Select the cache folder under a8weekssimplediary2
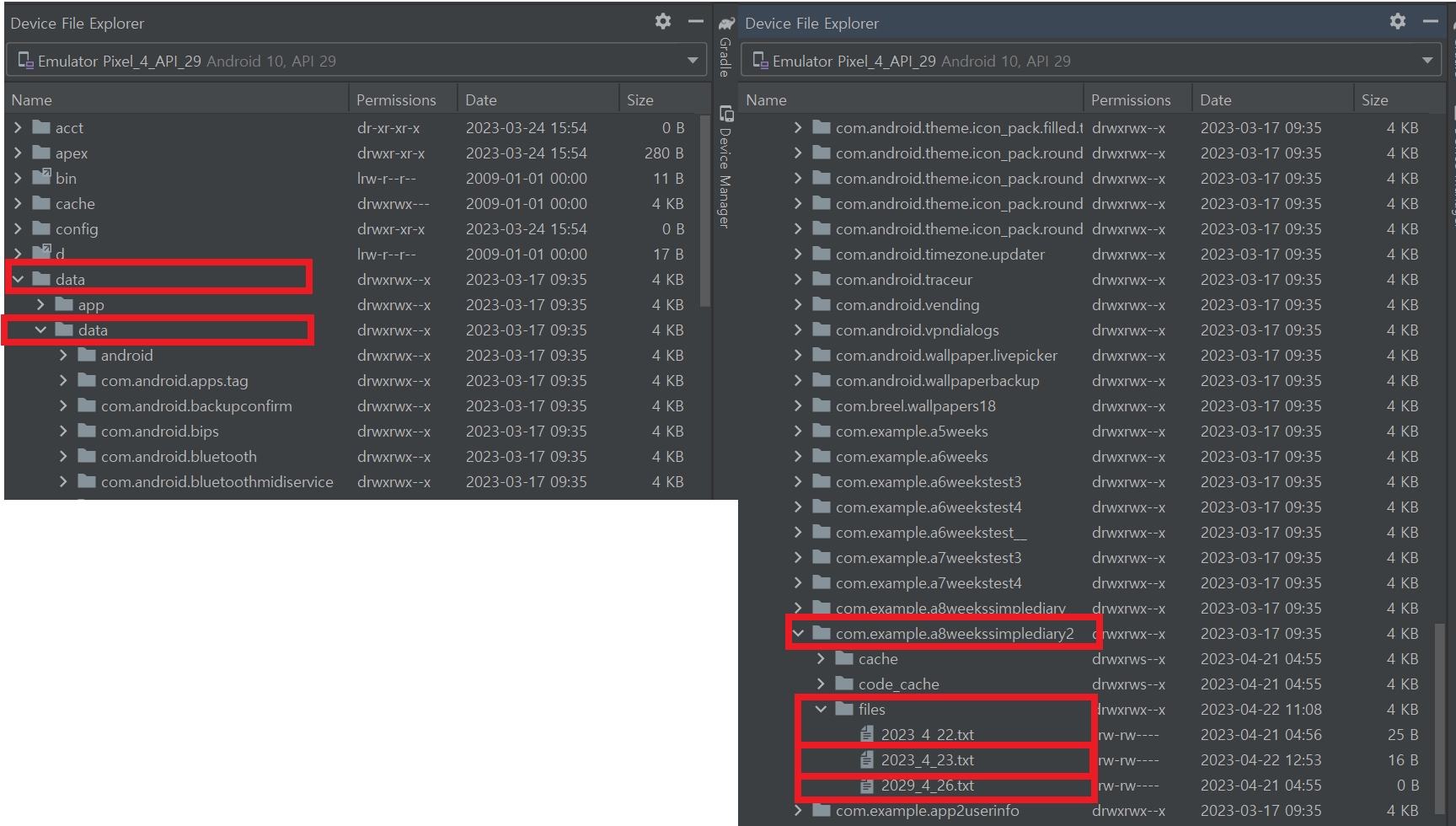The height and width of the screenshot is (826, 1456). tap(1089, 658)
